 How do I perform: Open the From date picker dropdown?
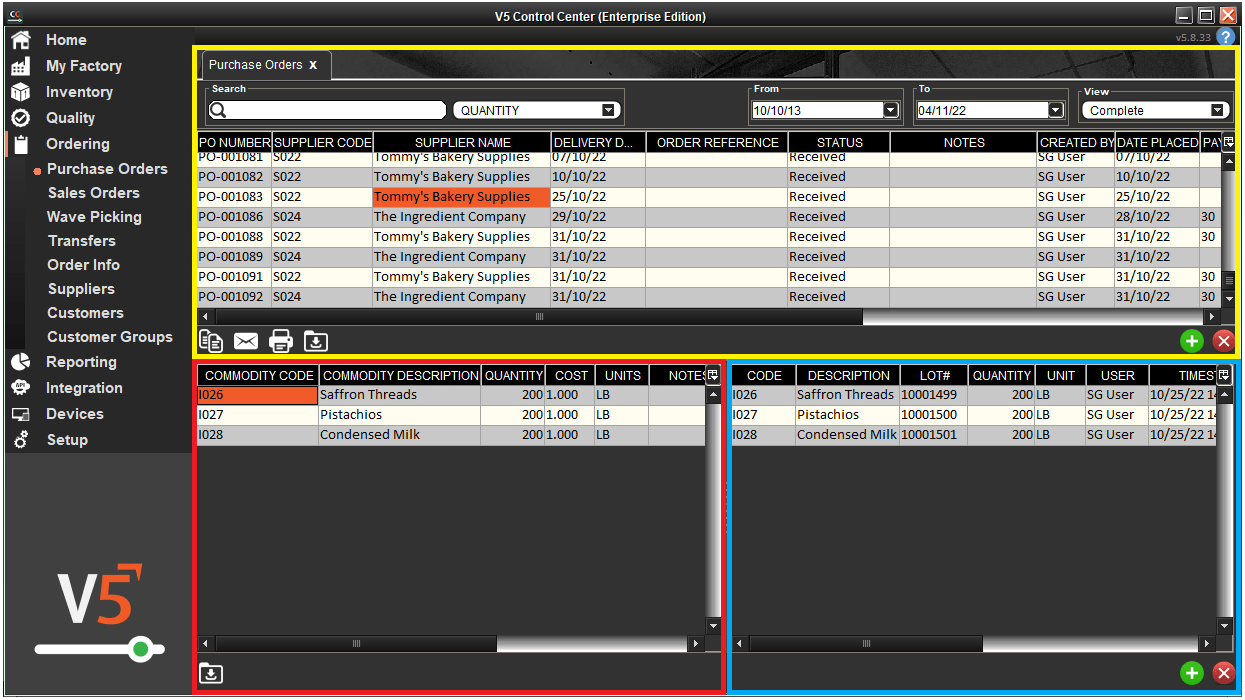[890, 111]
